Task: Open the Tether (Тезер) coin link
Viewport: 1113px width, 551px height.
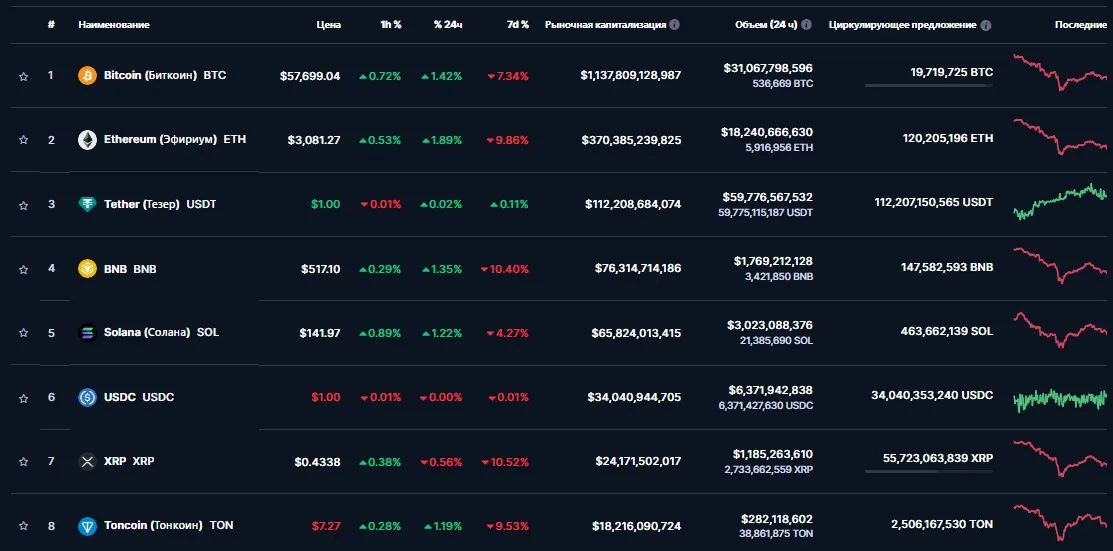Action: pyautogui.click(x=141, y=204)
